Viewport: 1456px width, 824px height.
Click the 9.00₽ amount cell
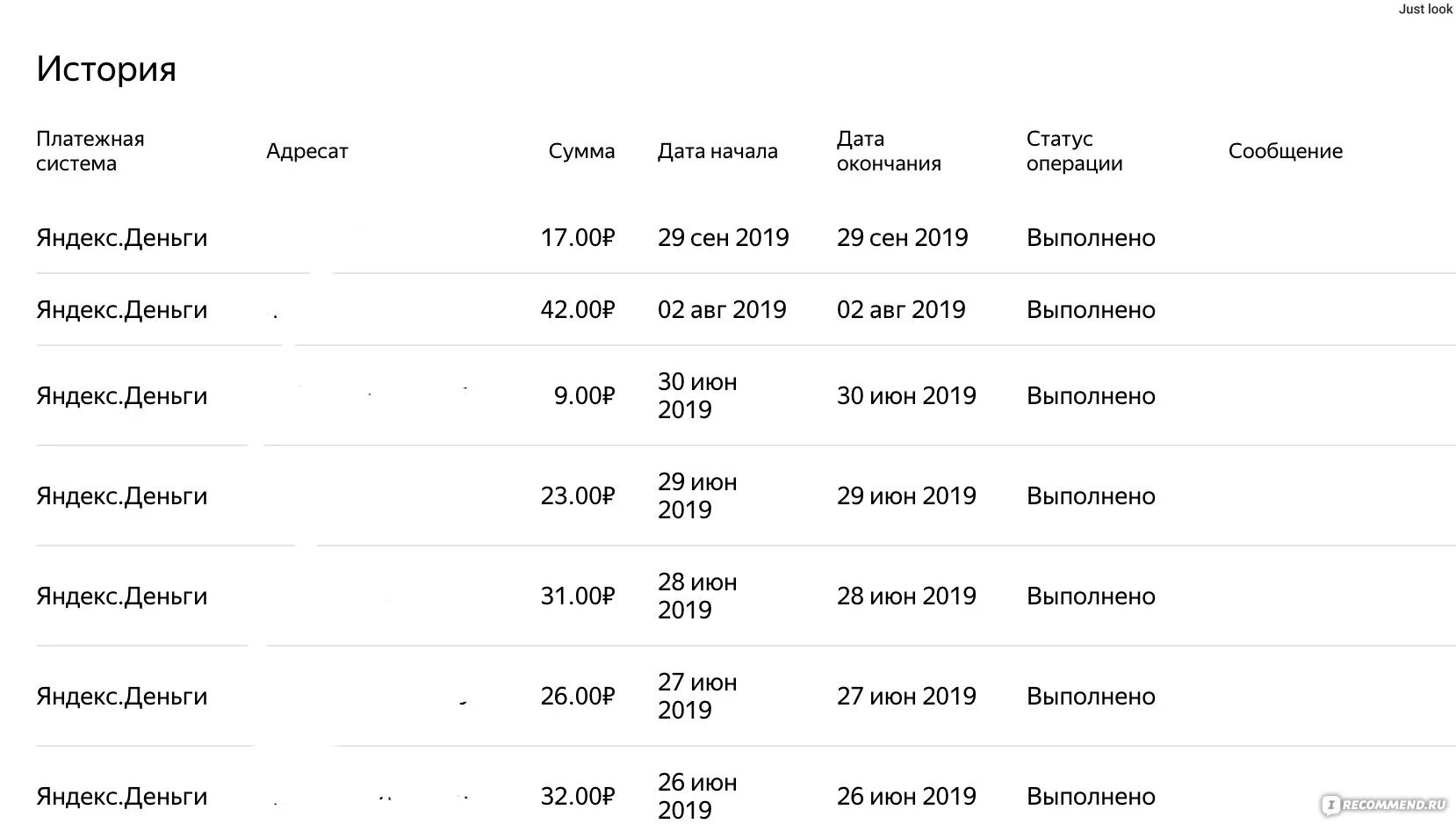583,395
